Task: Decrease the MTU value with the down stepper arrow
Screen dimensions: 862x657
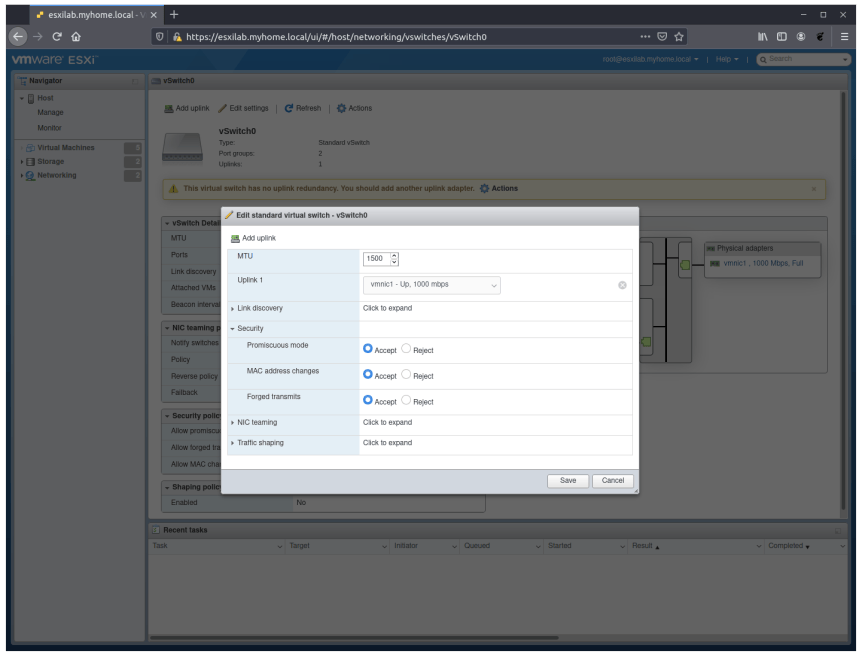Action: 394,262
